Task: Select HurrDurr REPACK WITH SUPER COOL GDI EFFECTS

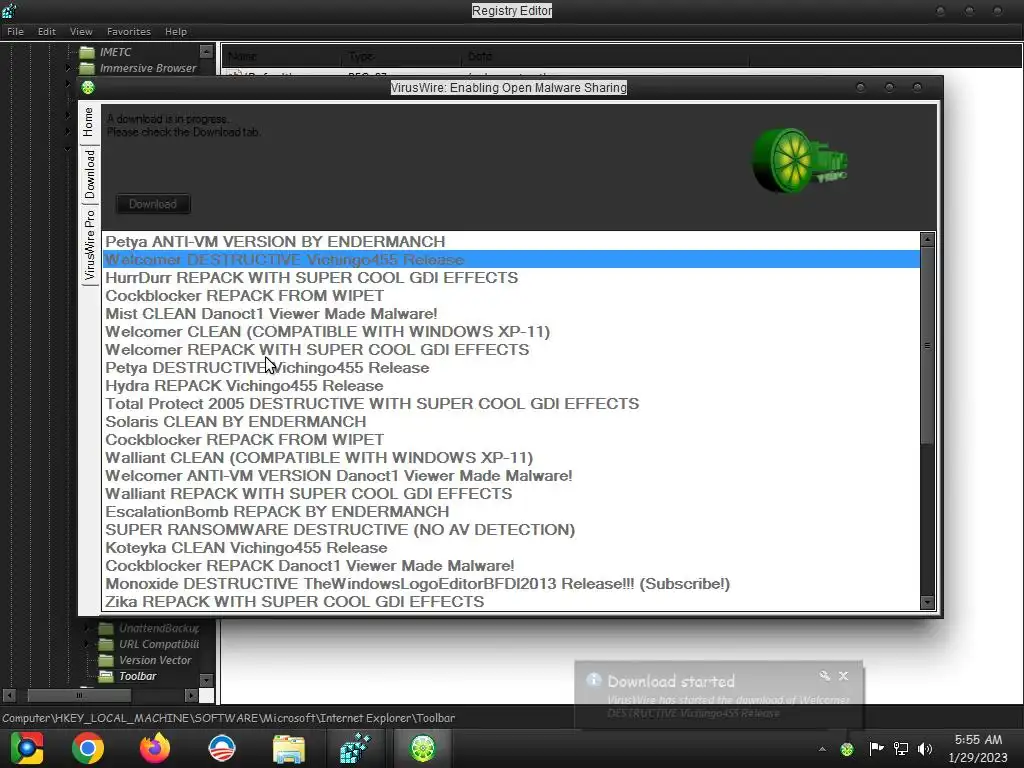Action: tap(511, 278)
